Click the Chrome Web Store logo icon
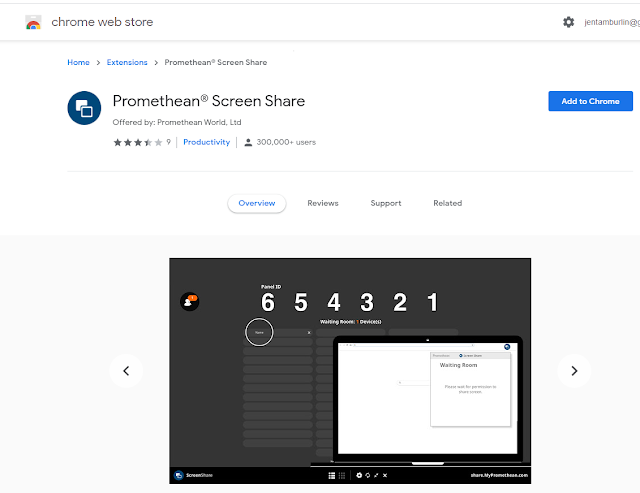This screenshot has width=640, height=493. (x=33, y=22)
